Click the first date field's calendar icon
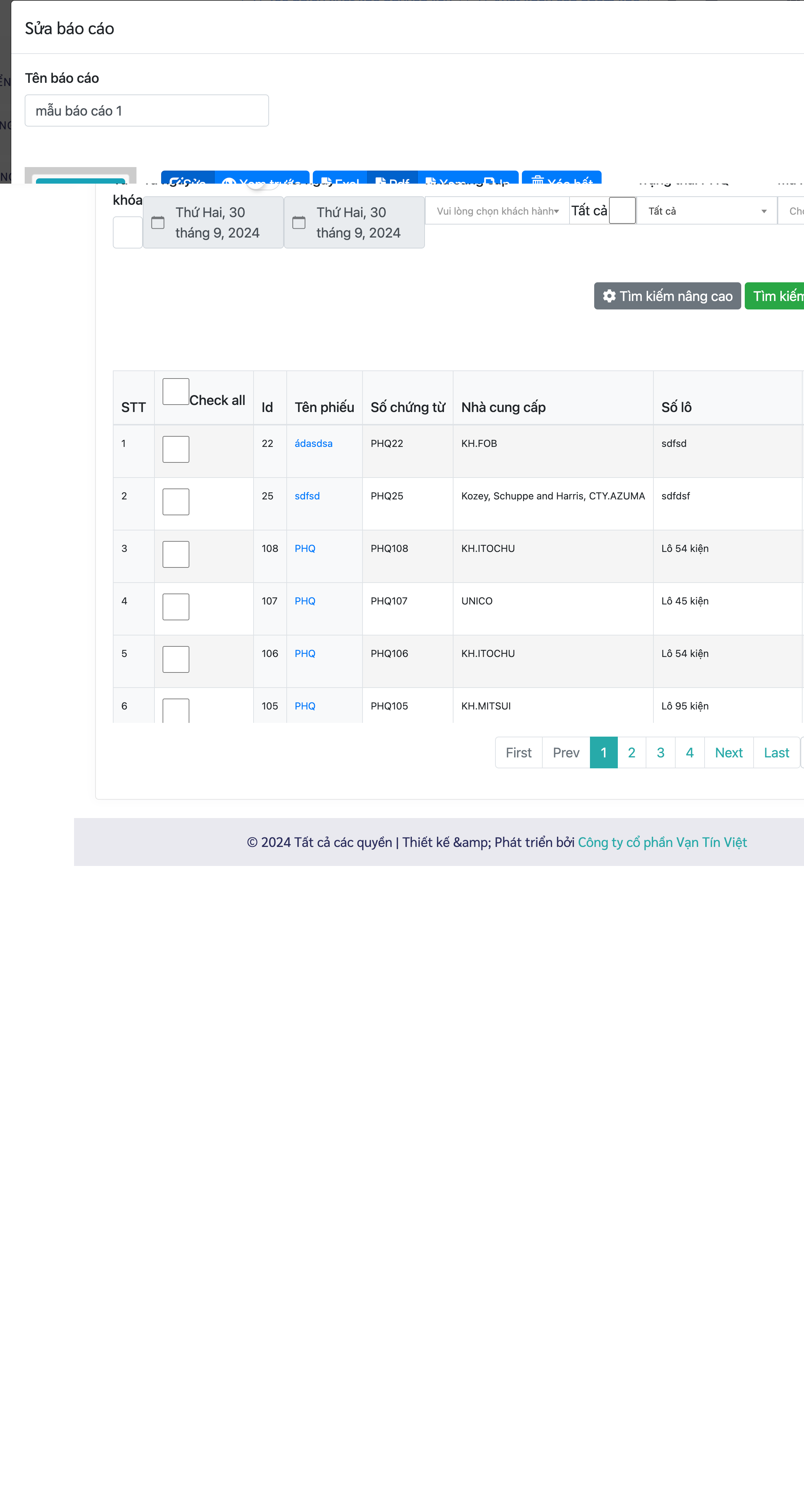 click(x=157, y=222)
